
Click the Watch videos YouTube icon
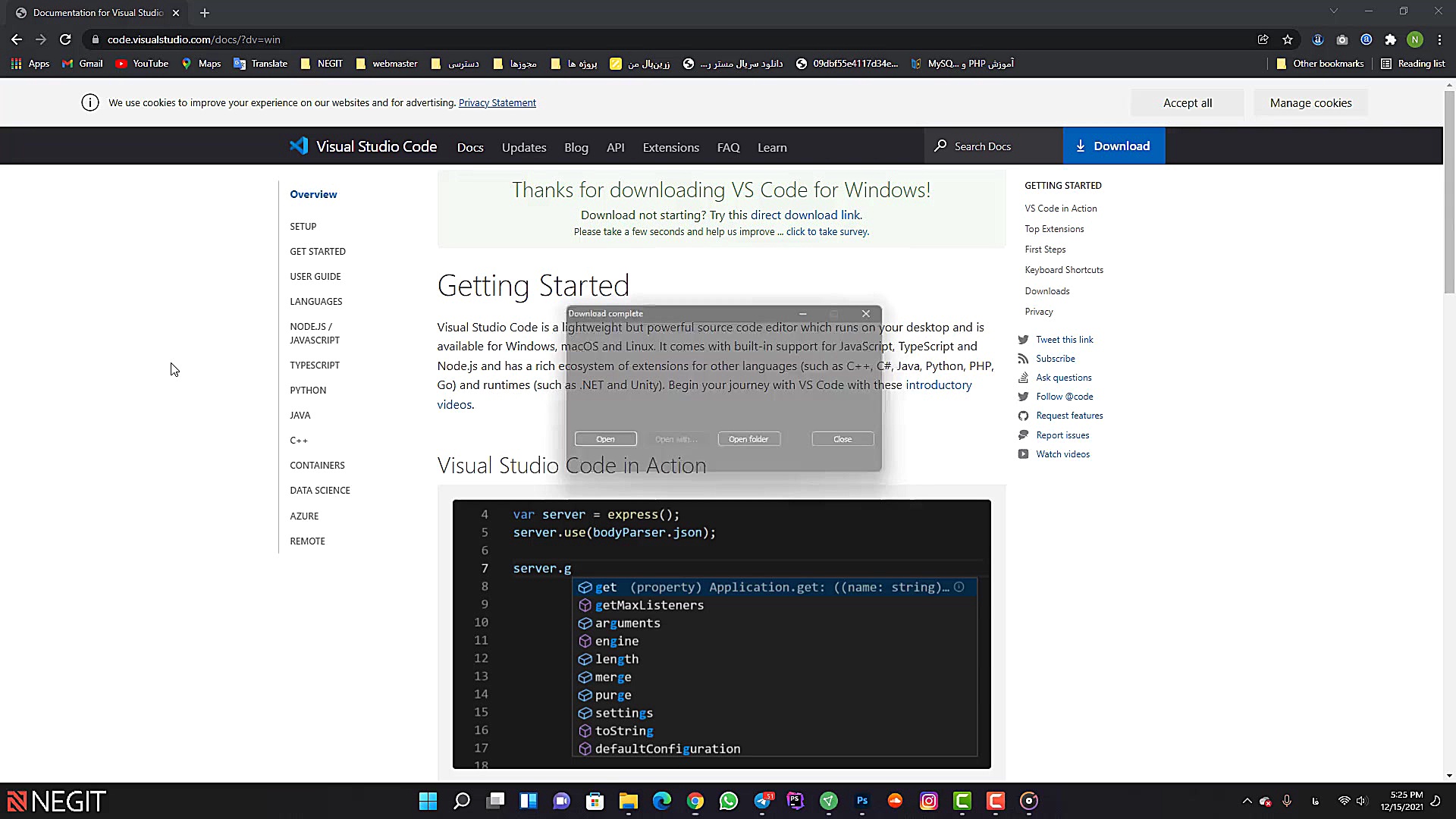click(1023, 453)
